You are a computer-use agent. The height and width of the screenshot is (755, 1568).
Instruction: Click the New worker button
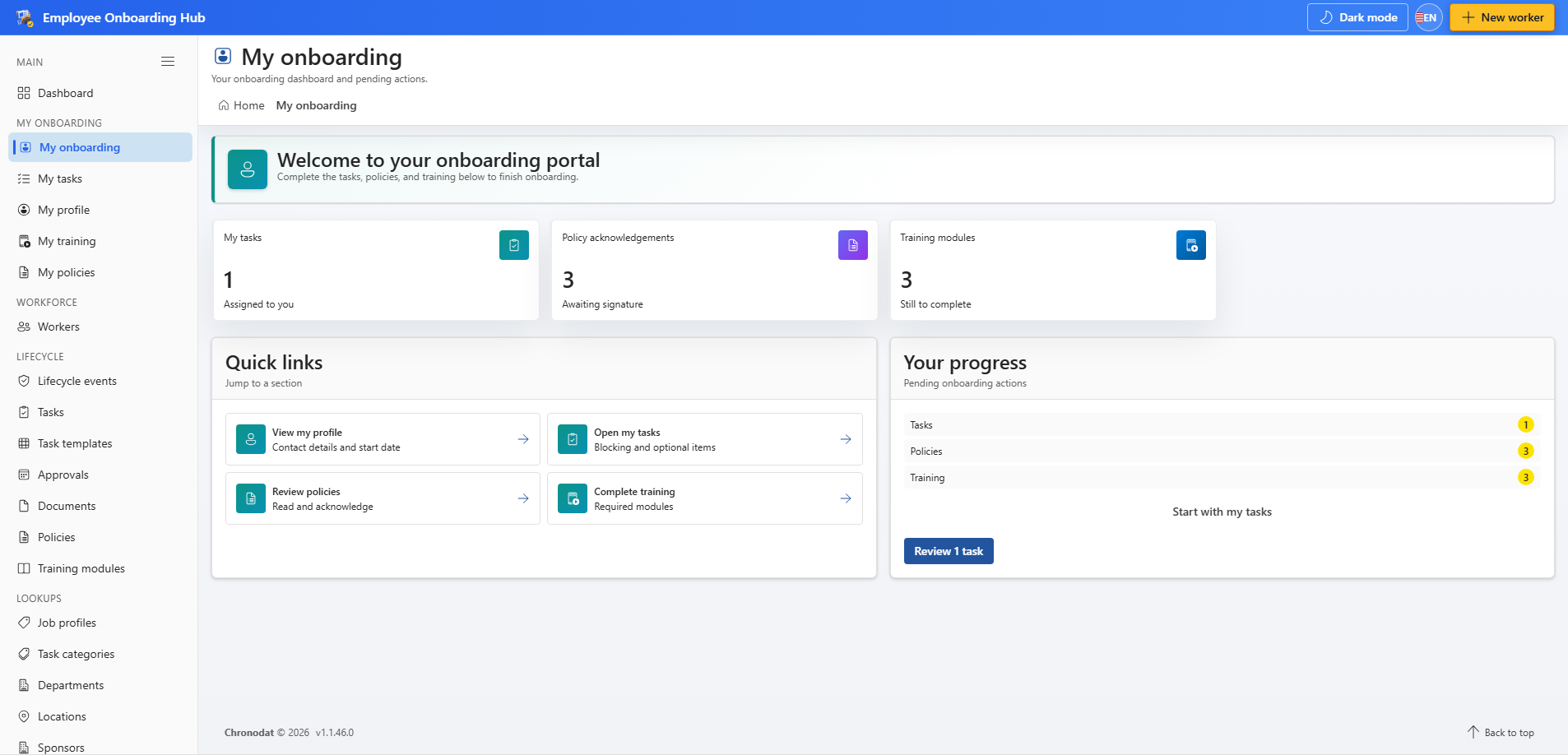(x=1501, y=17)
